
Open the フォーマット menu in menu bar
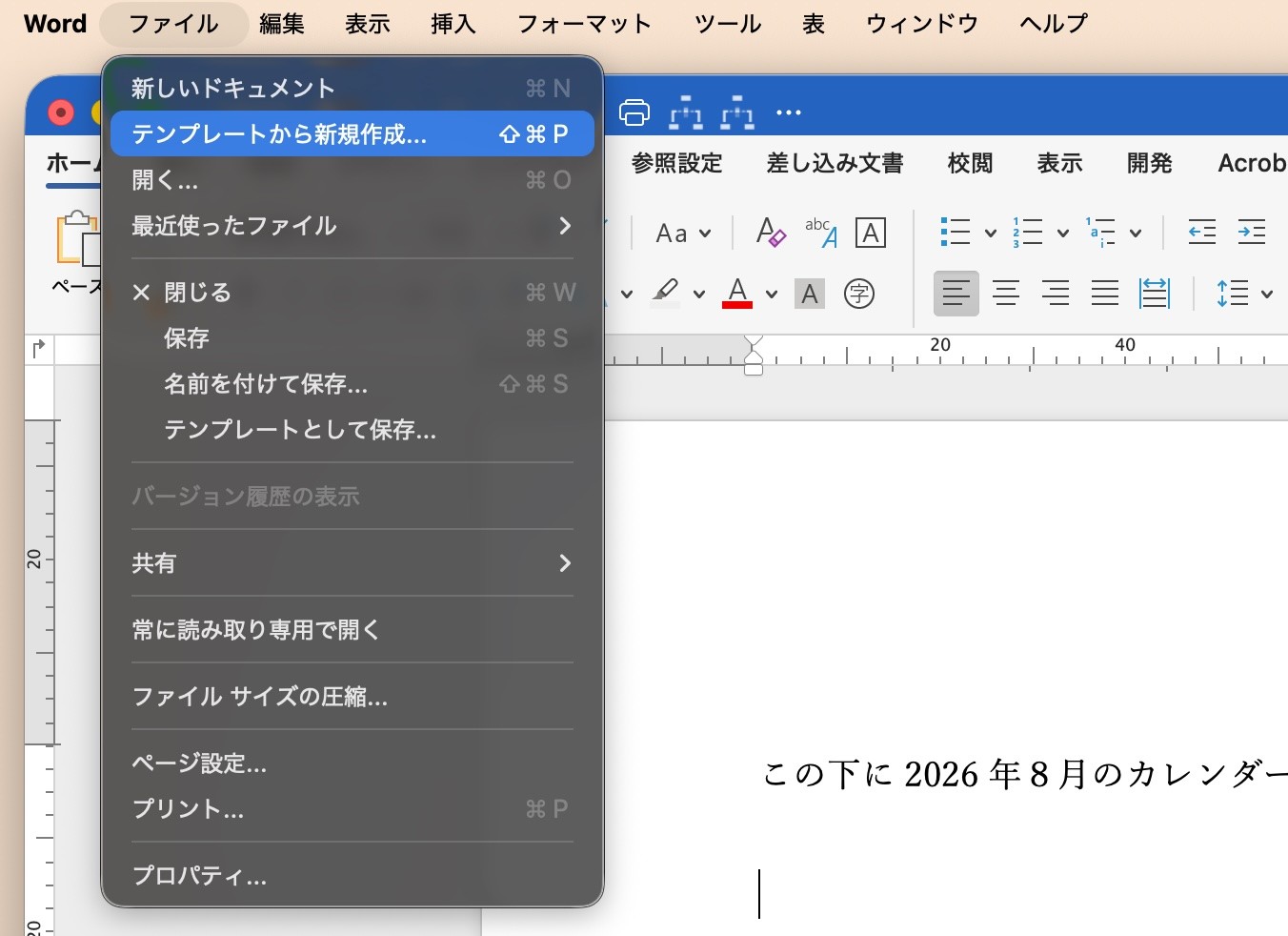(x=584, y=24)
